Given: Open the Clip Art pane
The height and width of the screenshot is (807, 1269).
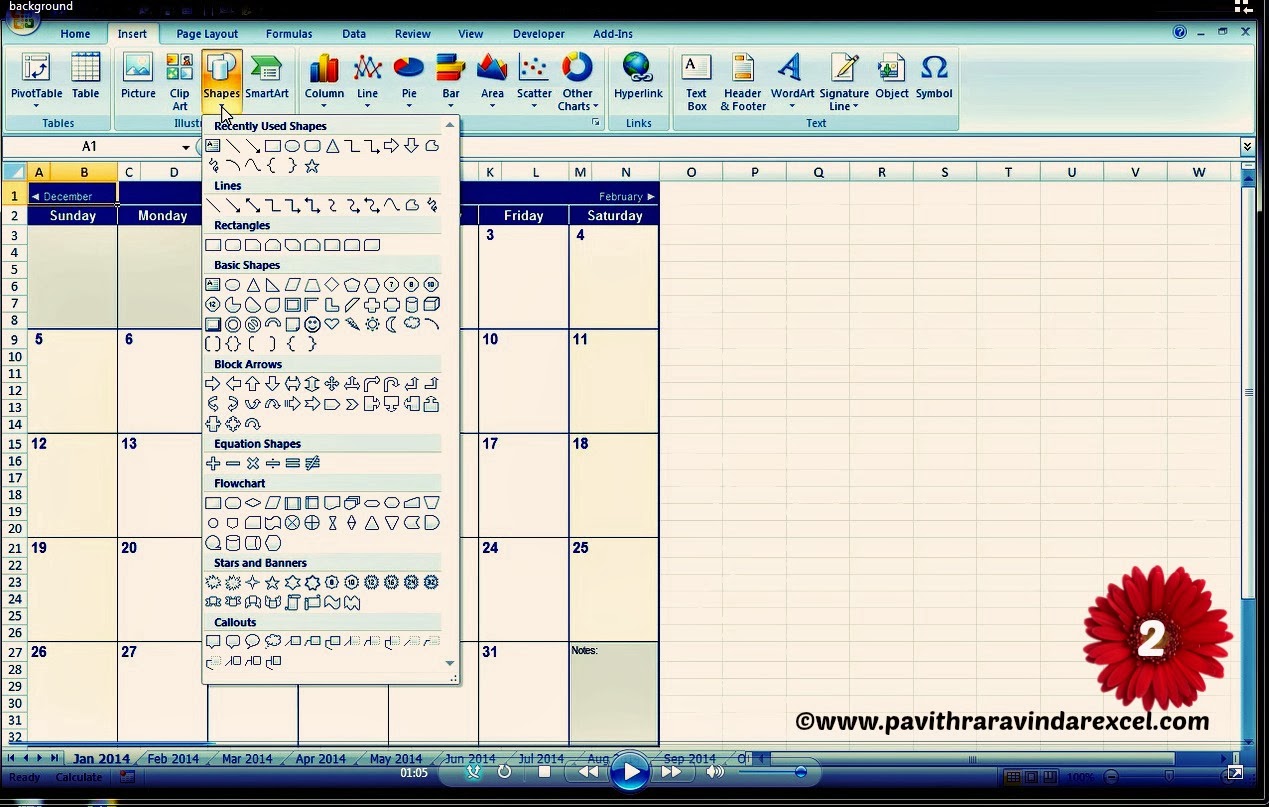Looking at the screenshot, I should click(180, 81).
